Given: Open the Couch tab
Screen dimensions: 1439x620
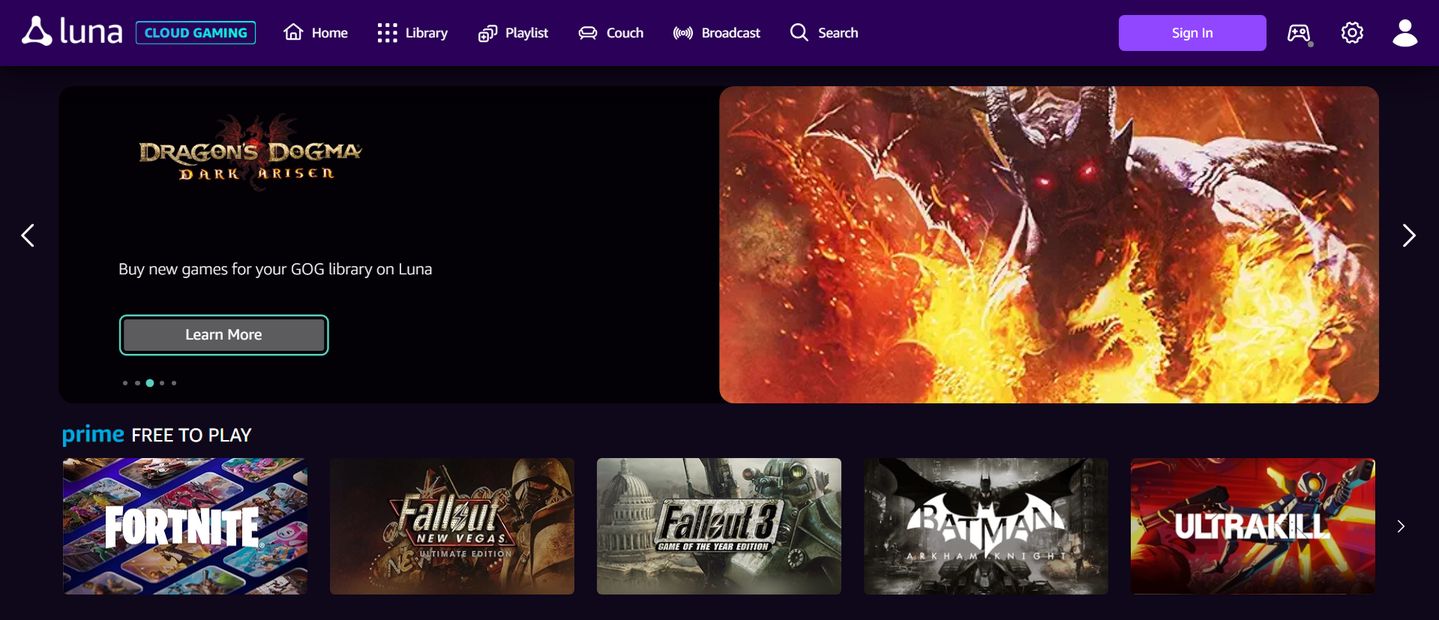Looking at the screenshot, I should (x=611, y=33).
